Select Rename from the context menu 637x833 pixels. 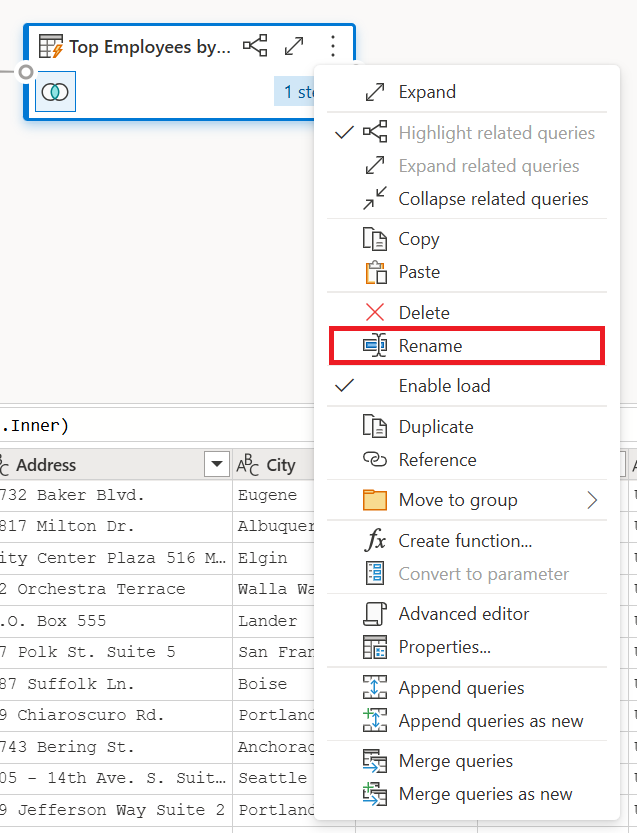click(x=467, y=346)
